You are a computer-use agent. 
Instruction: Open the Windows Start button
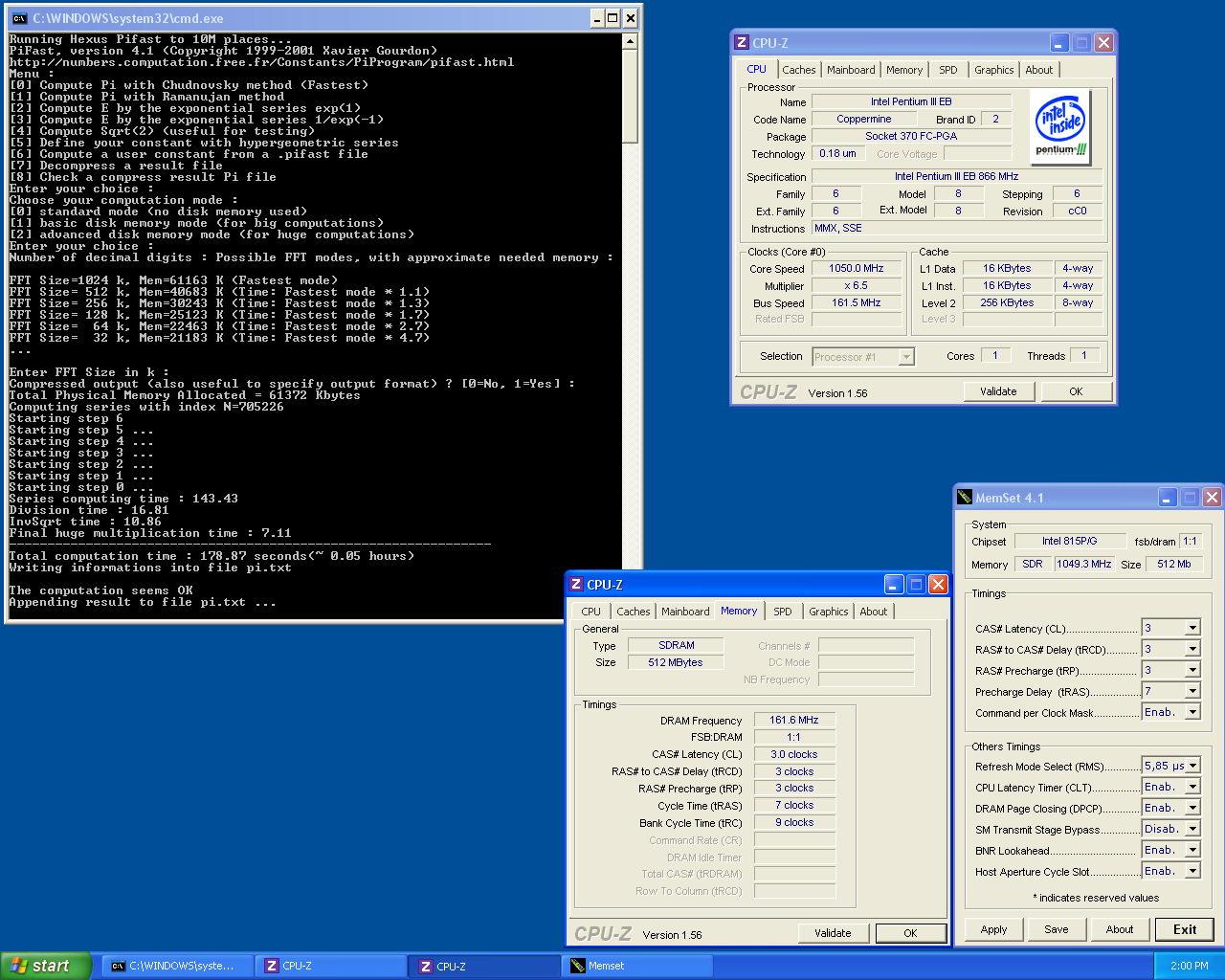point(46,966)
